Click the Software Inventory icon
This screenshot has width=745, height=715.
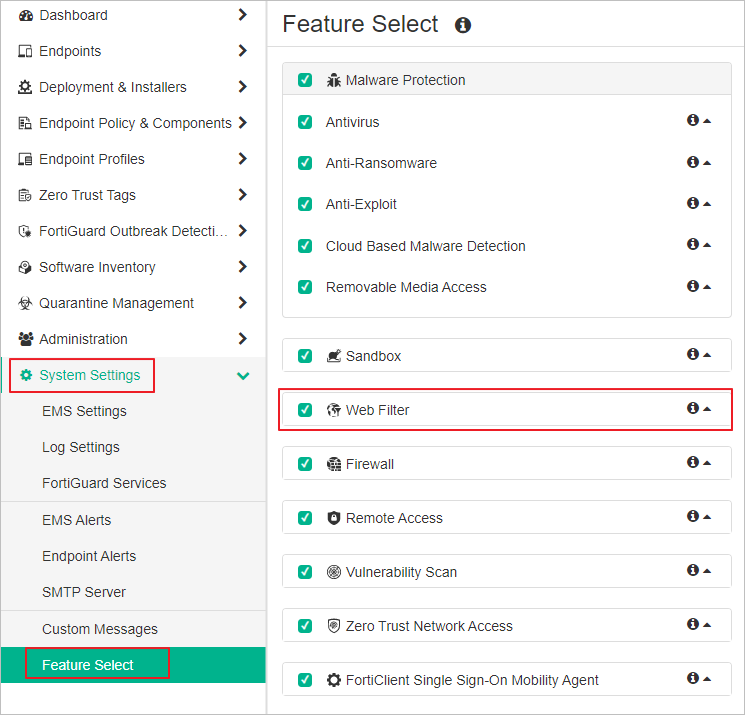click(x=25, y=267)
